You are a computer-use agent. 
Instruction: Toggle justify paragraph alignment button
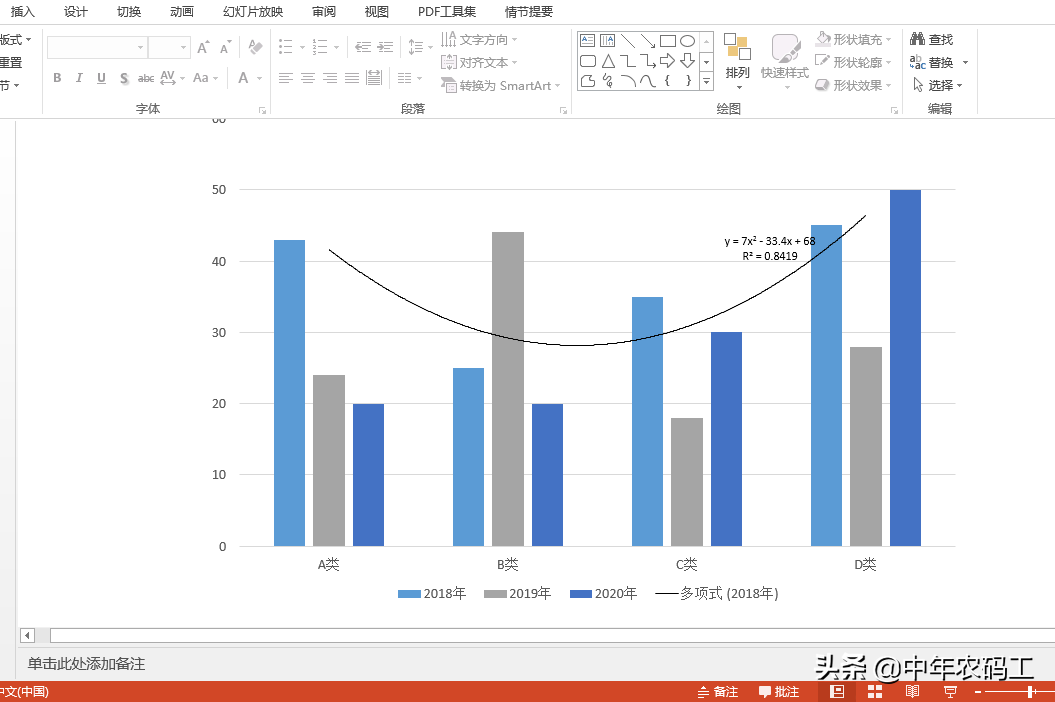pos(352,78)
